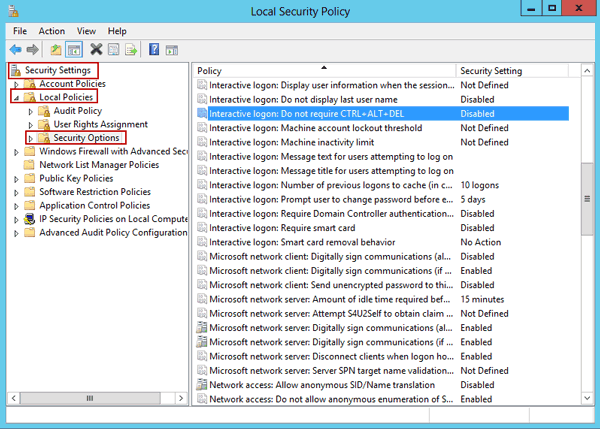This screenshot has height=429, width=600.
Task: Sort by the Policy column header
Action: (324, 70)
